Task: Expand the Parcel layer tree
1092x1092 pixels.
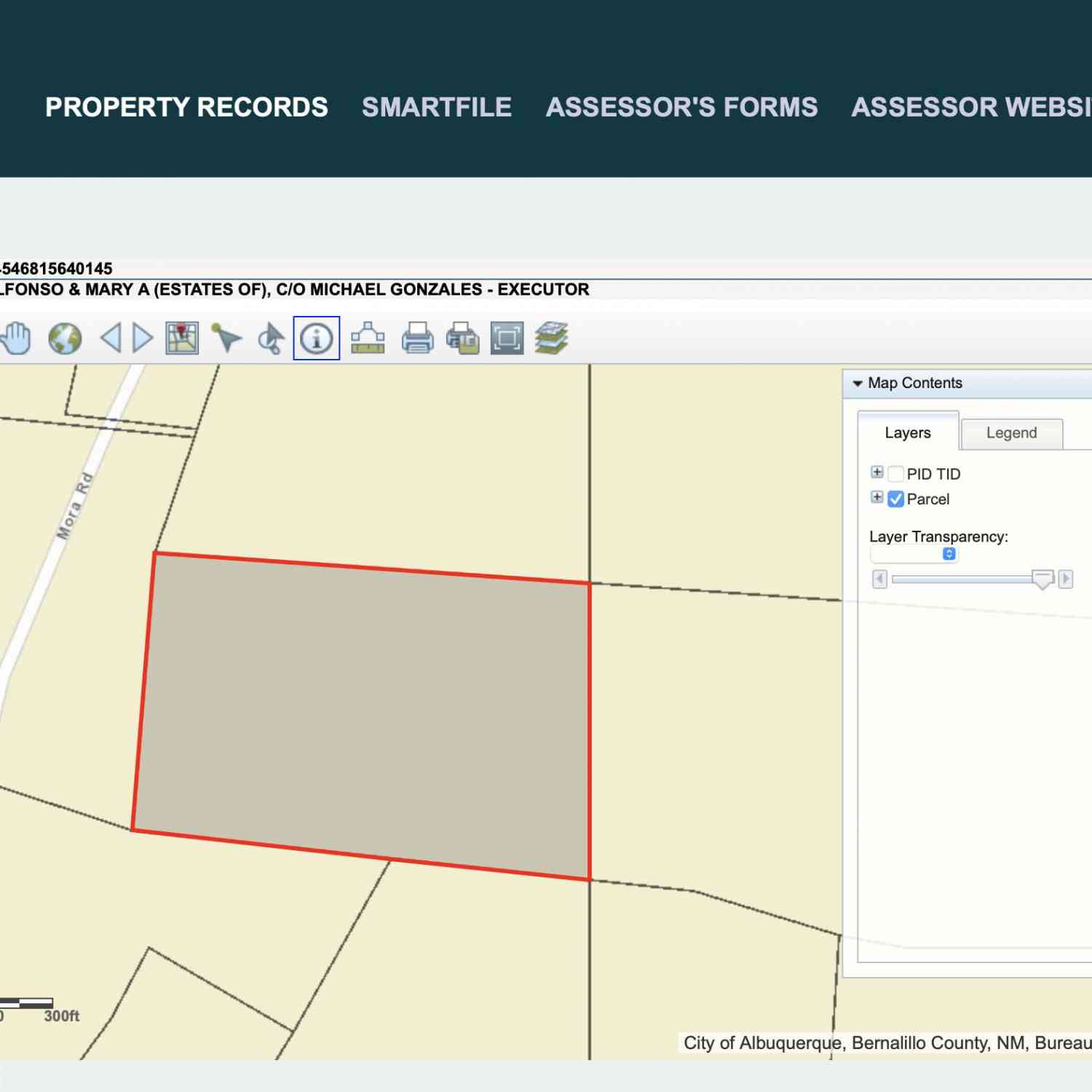Action: point(877,497)
